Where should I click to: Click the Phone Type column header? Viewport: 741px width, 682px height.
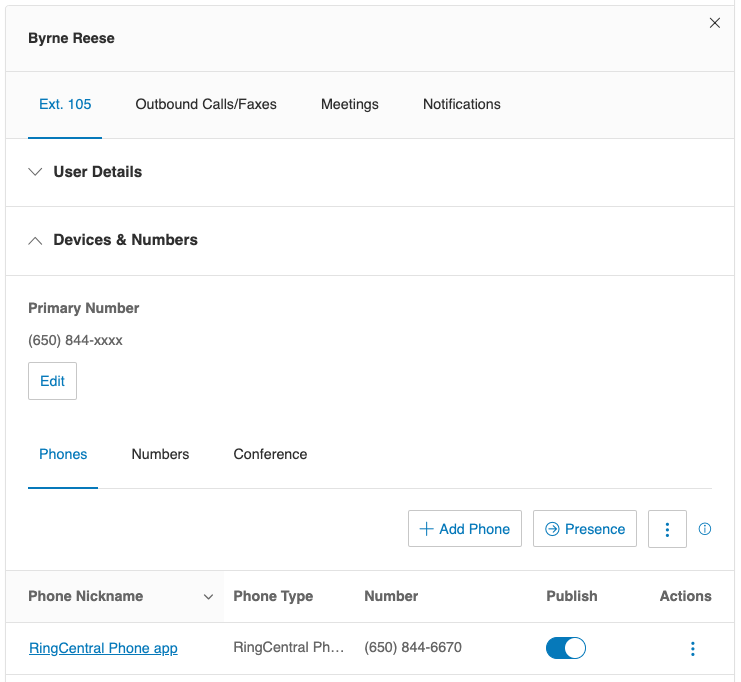[x=273, y=596]
